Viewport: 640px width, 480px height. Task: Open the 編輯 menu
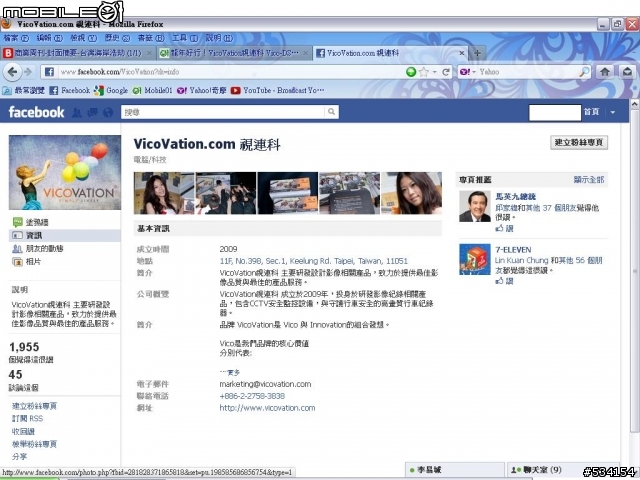pos(49,38)
